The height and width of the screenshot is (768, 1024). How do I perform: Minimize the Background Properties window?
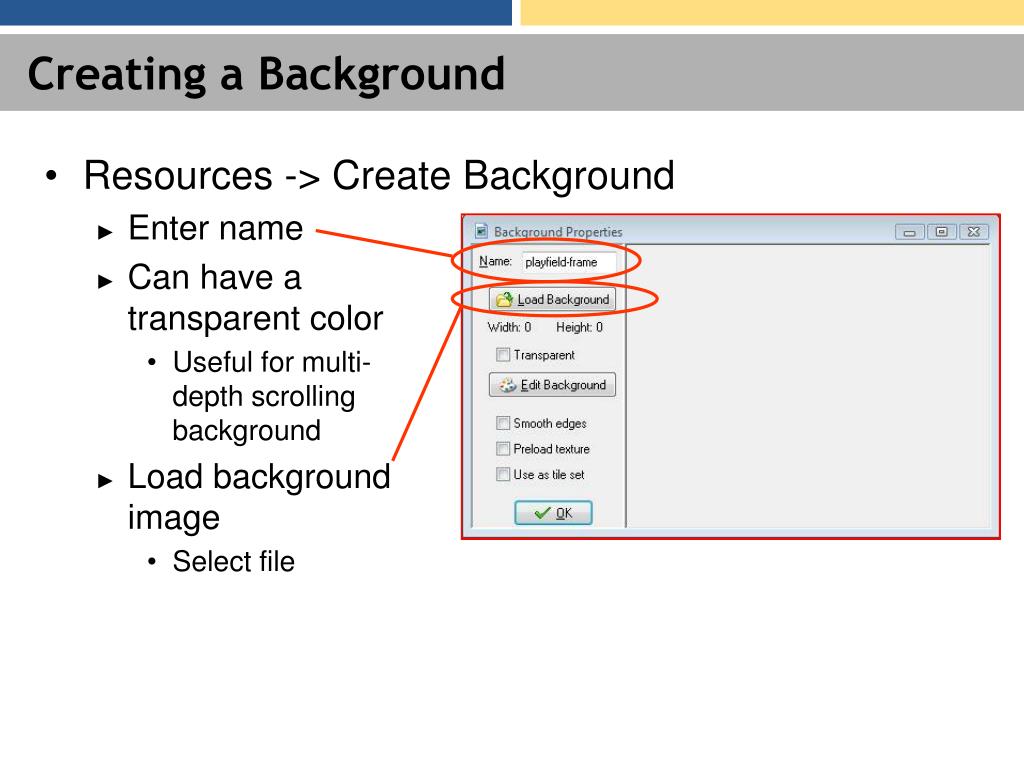click(909, 232)
